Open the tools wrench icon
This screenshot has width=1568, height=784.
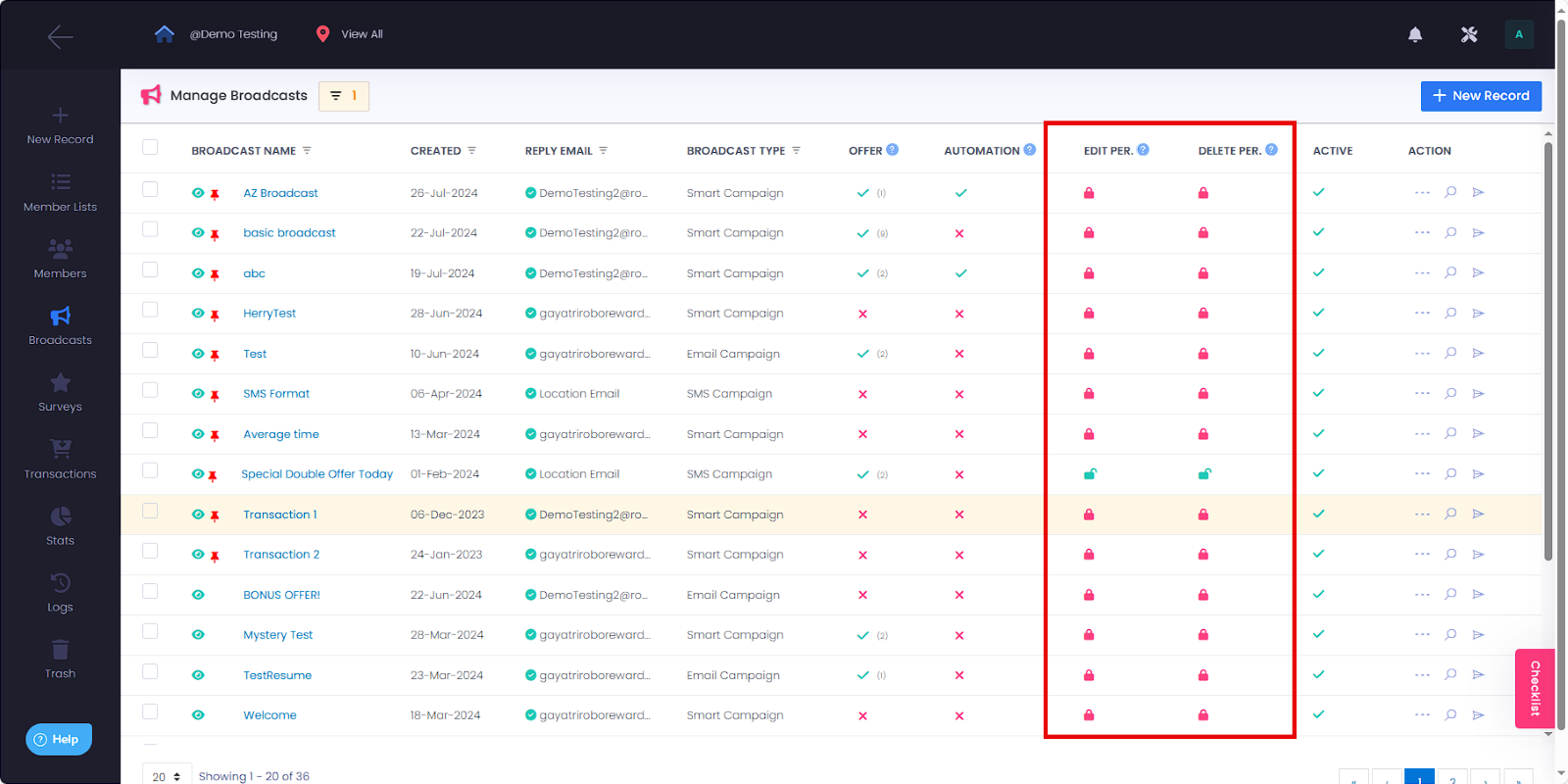coord(1469,34)
